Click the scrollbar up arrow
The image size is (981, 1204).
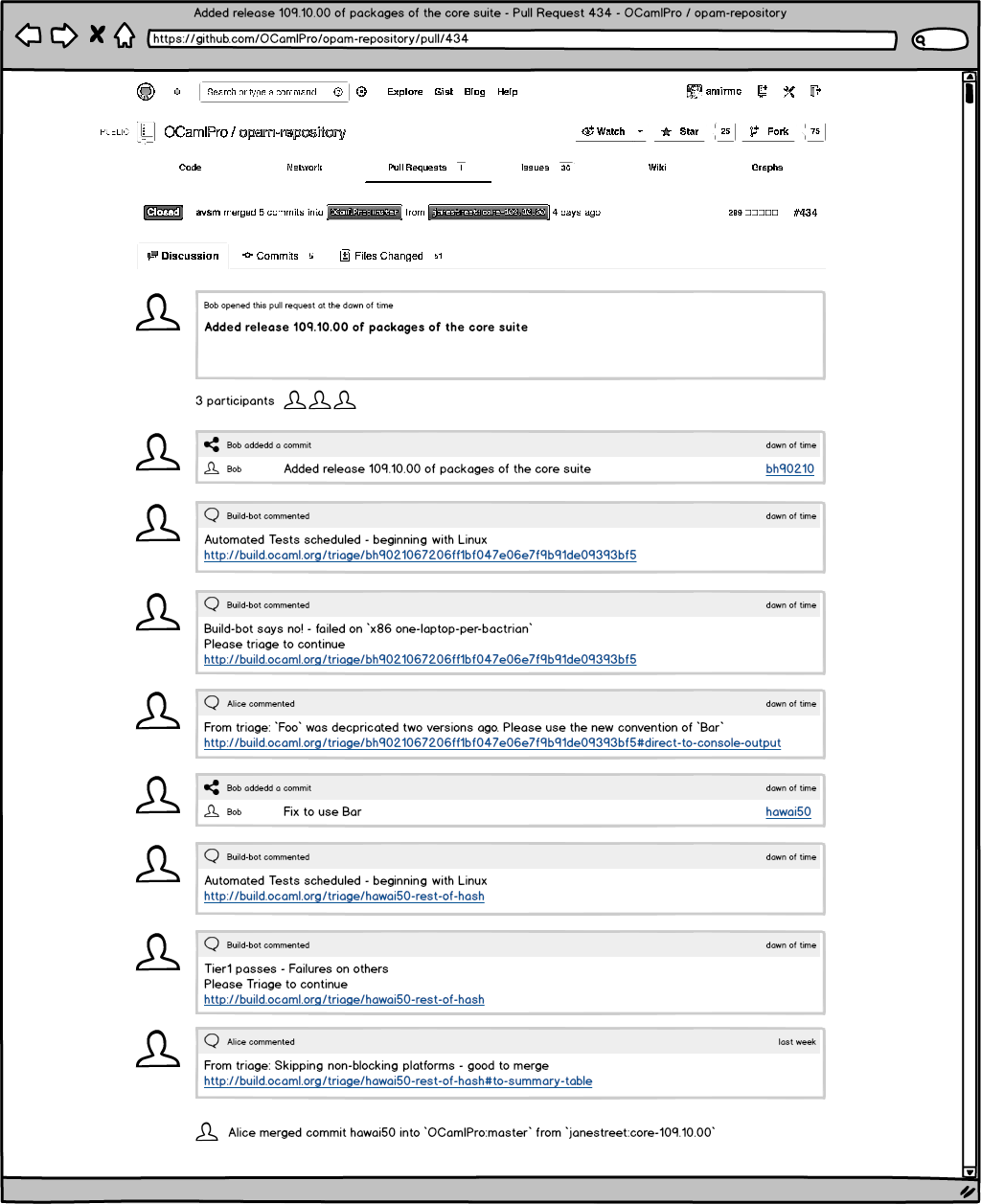coord(970,79)
